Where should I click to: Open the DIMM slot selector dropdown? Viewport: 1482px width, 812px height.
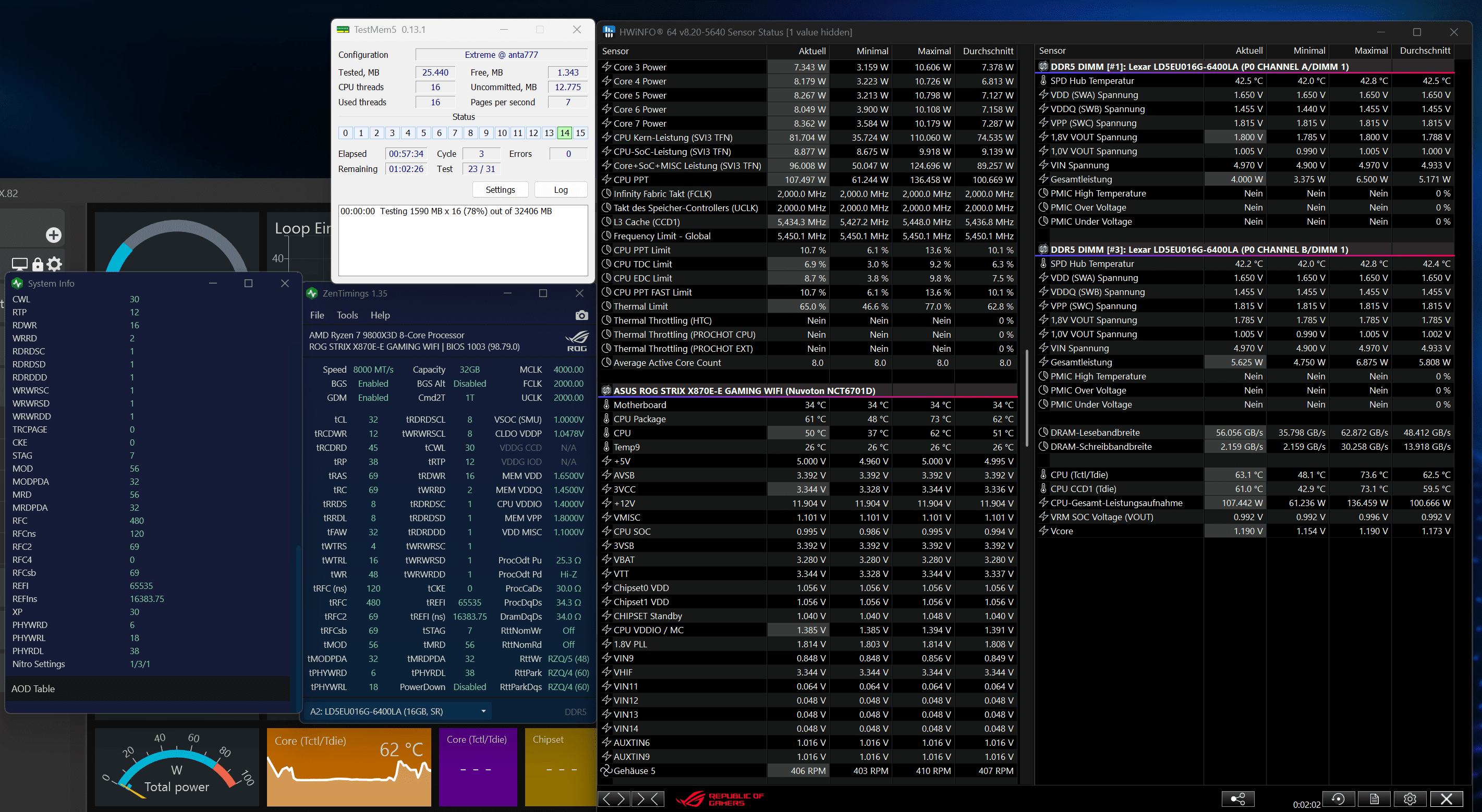483,711
